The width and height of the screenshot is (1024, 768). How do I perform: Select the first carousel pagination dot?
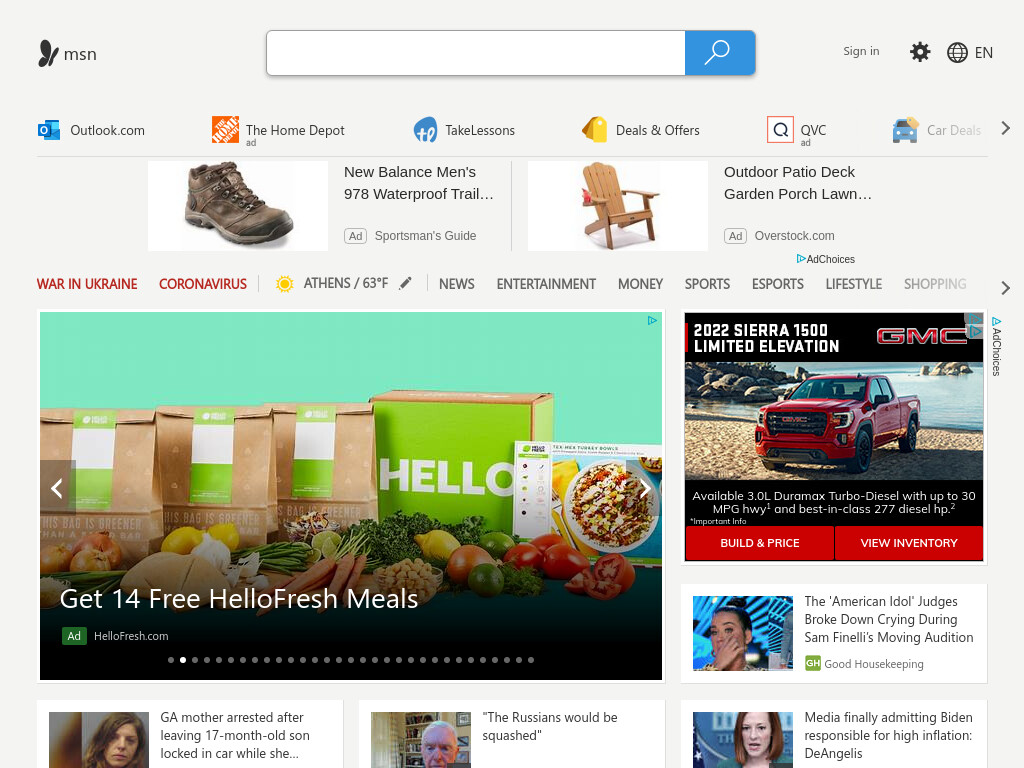tap(171, 660)
